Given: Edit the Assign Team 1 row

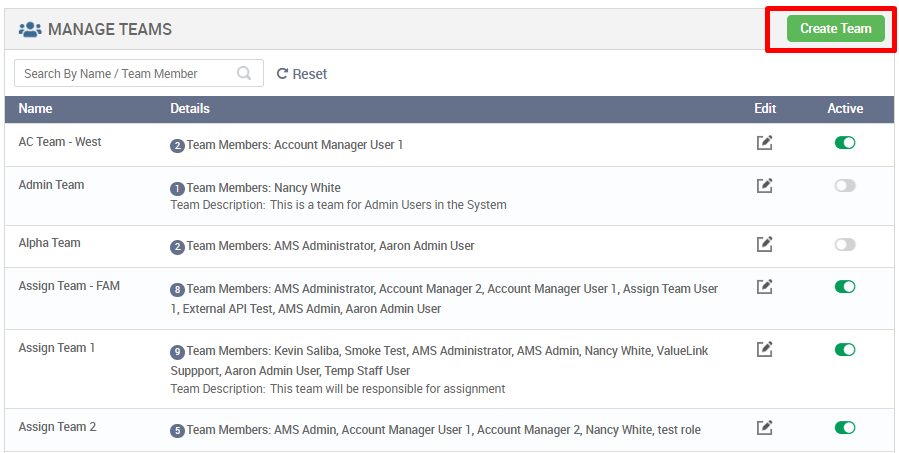Looking at the screenshot, I should 764,349.
